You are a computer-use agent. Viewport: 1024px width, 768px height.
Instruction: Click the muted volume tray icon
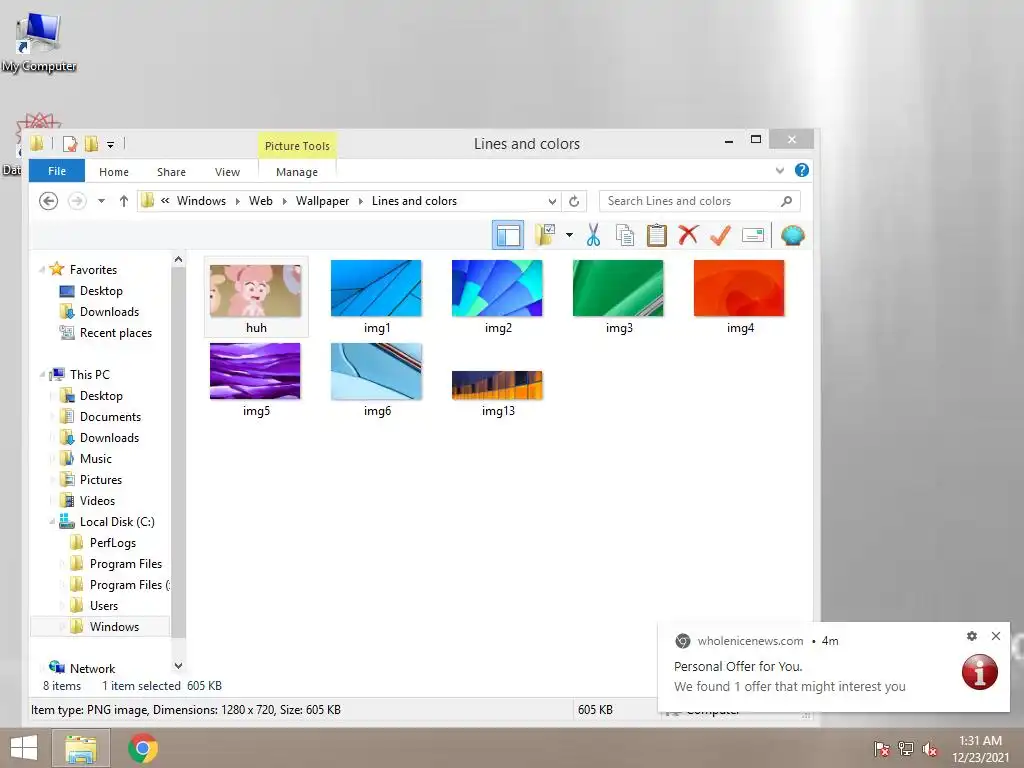(x=930, y=749)
